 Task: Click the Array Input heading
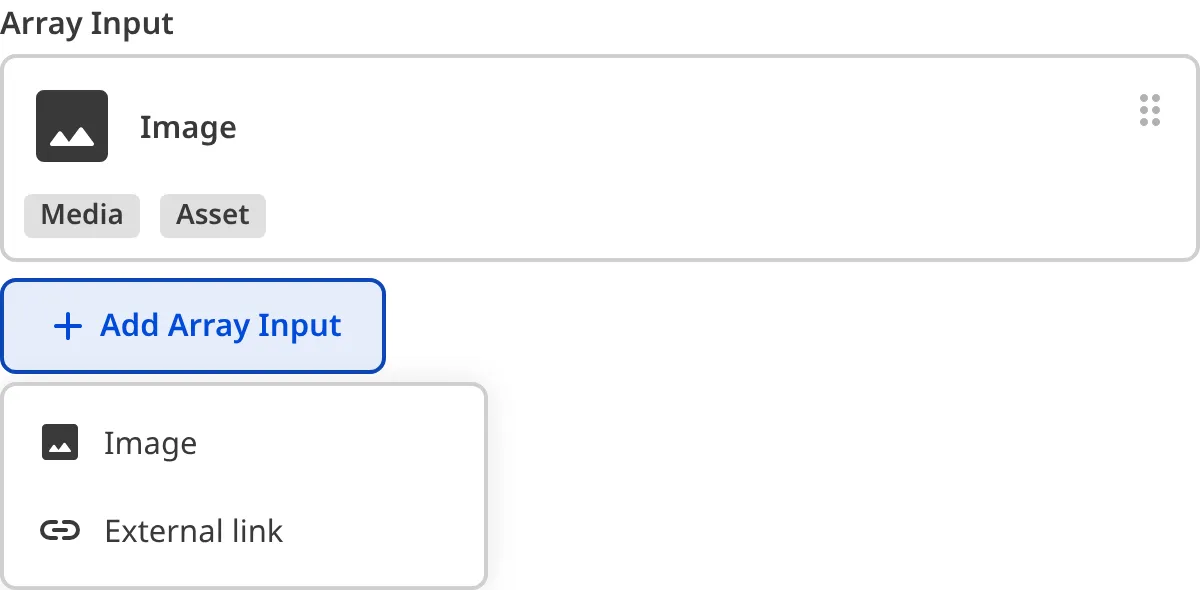pyautogui.click(x=86, y=22)
